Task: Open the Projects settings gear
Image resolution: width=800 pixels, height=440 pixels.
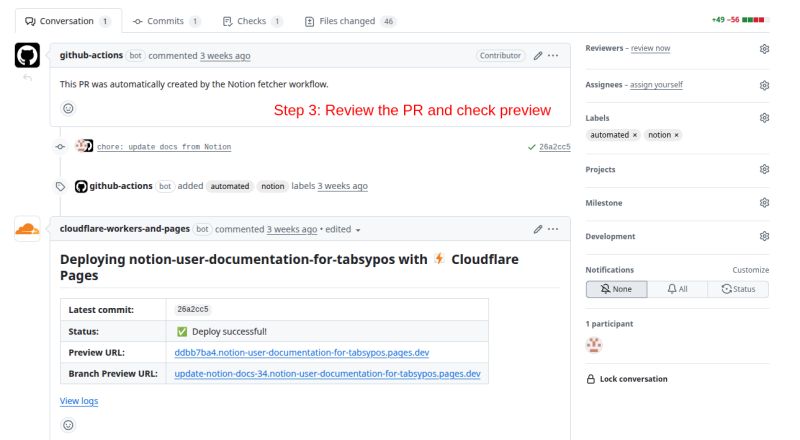Action: 764,169
